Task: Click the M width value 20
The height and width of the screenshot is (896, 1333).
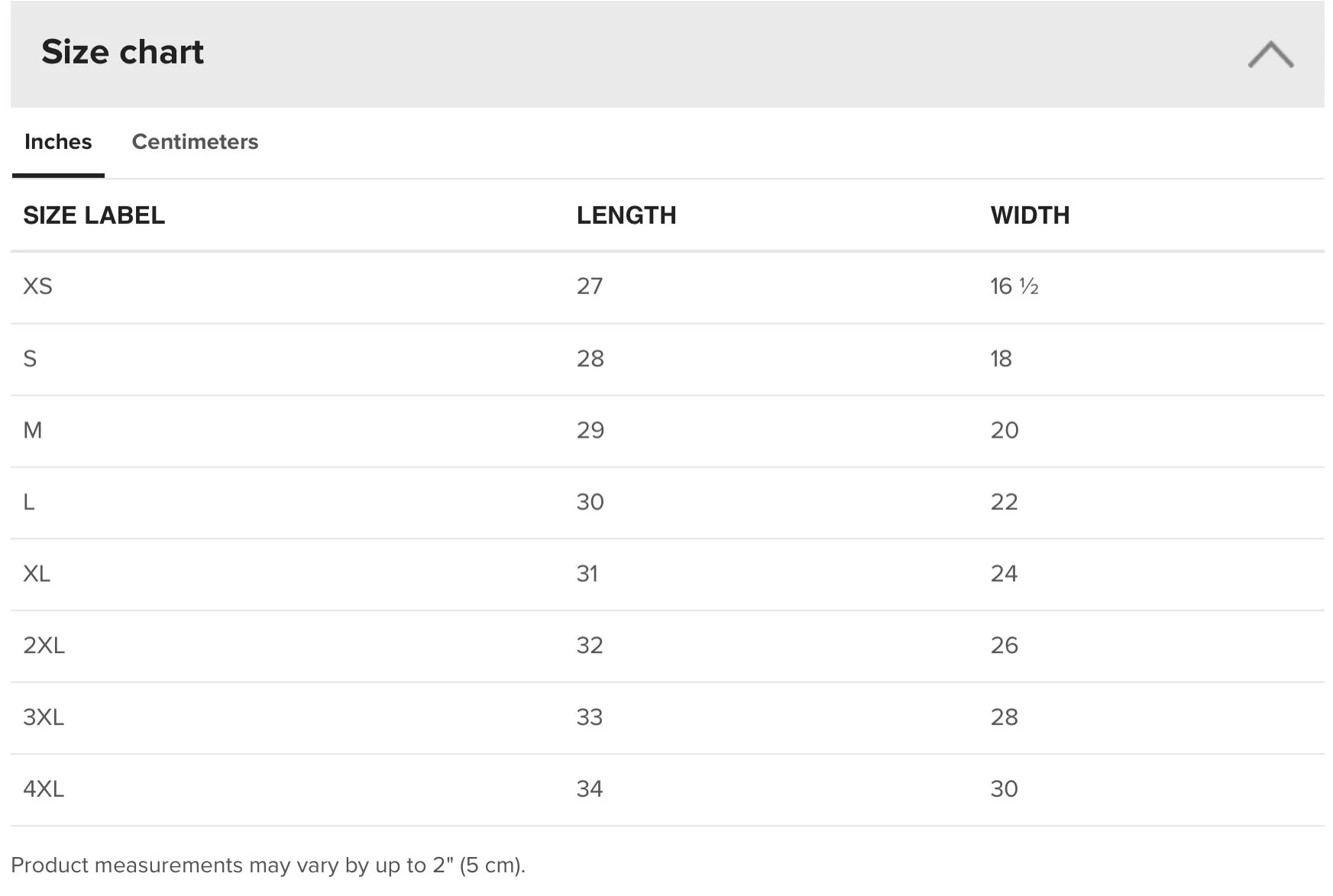Action: (1005, 430)
